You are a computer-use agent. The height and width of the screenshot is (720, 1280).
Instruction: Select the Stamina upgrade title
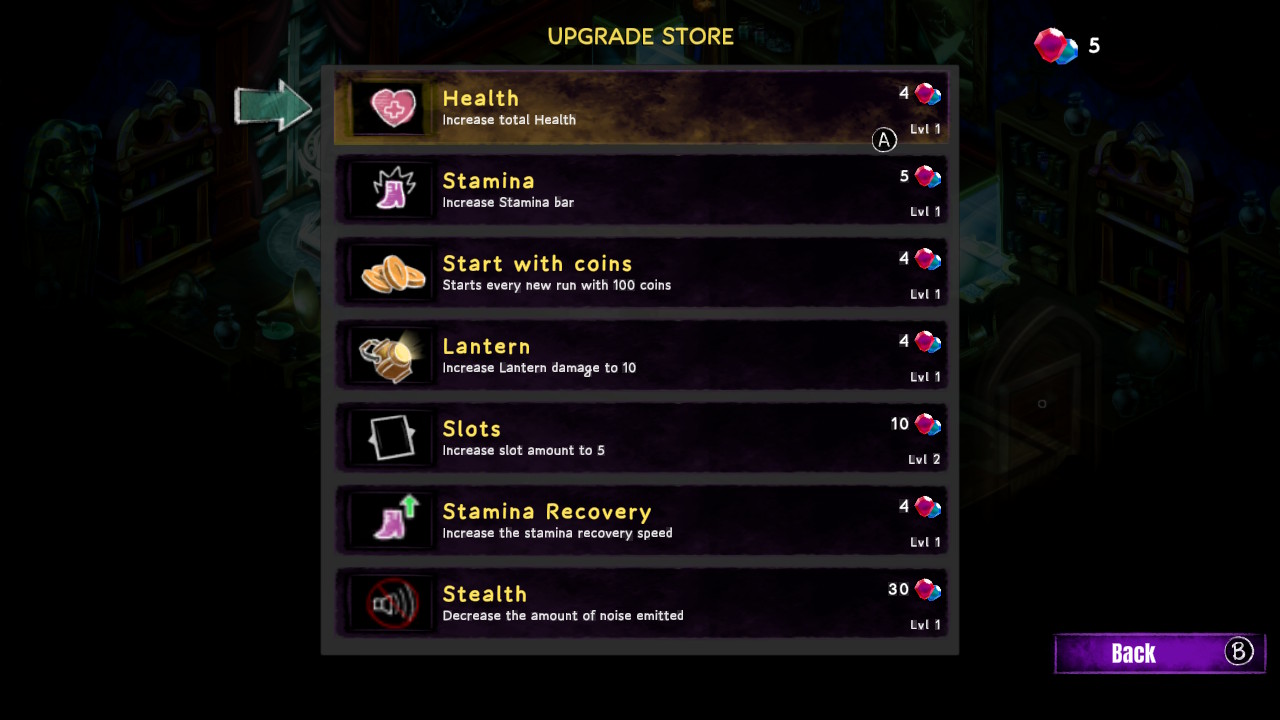488,181
